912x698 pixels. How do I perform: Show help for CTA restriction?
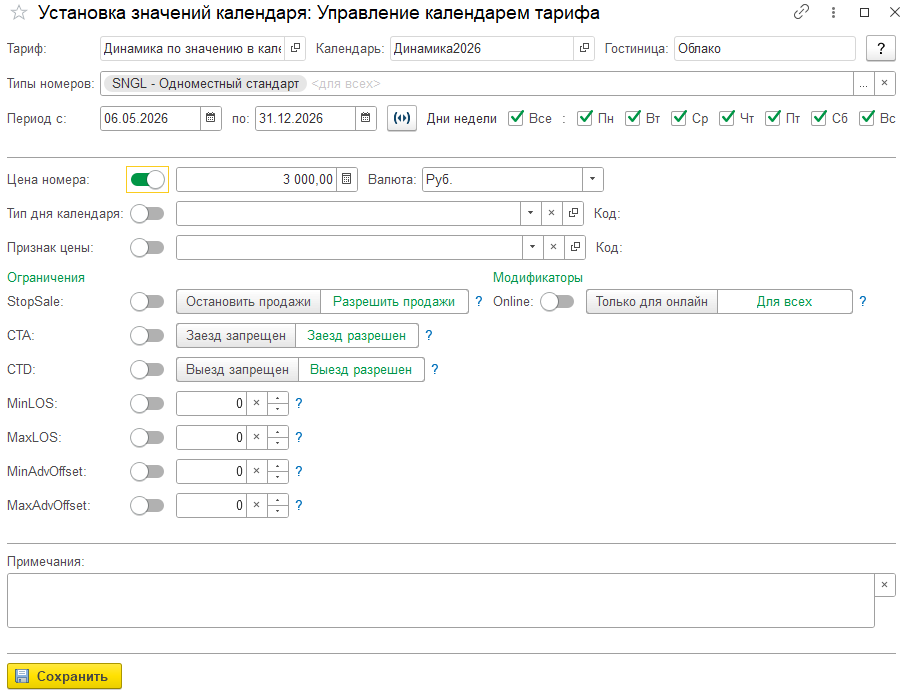pyautogui.click(x=429, y=335)
